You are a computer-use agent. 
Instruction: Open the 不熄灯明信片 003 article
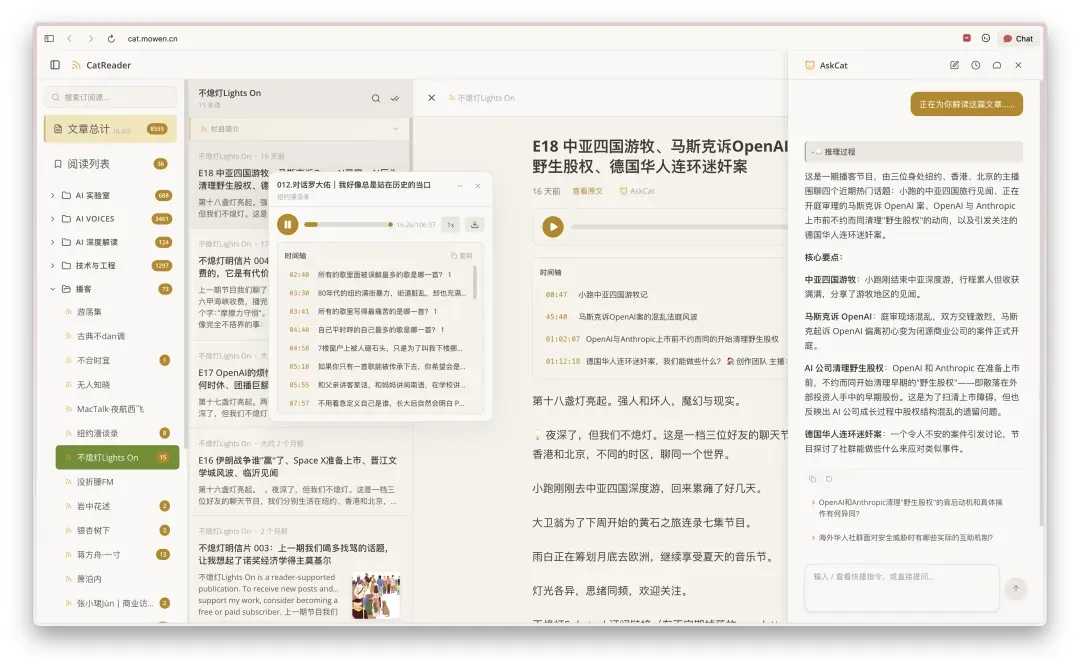[x=299, y=572]
